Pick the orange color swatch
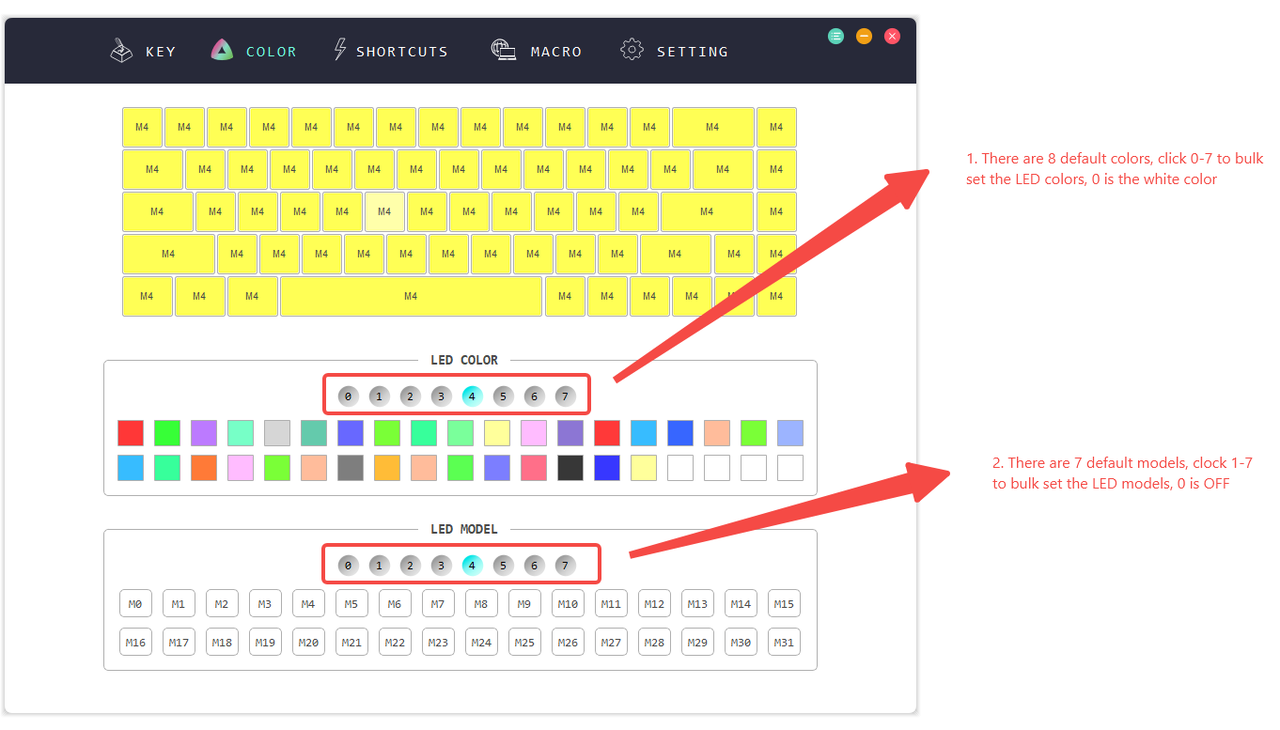The width and height of the screenshot is (1280, 730). click(x=204, y=468)
